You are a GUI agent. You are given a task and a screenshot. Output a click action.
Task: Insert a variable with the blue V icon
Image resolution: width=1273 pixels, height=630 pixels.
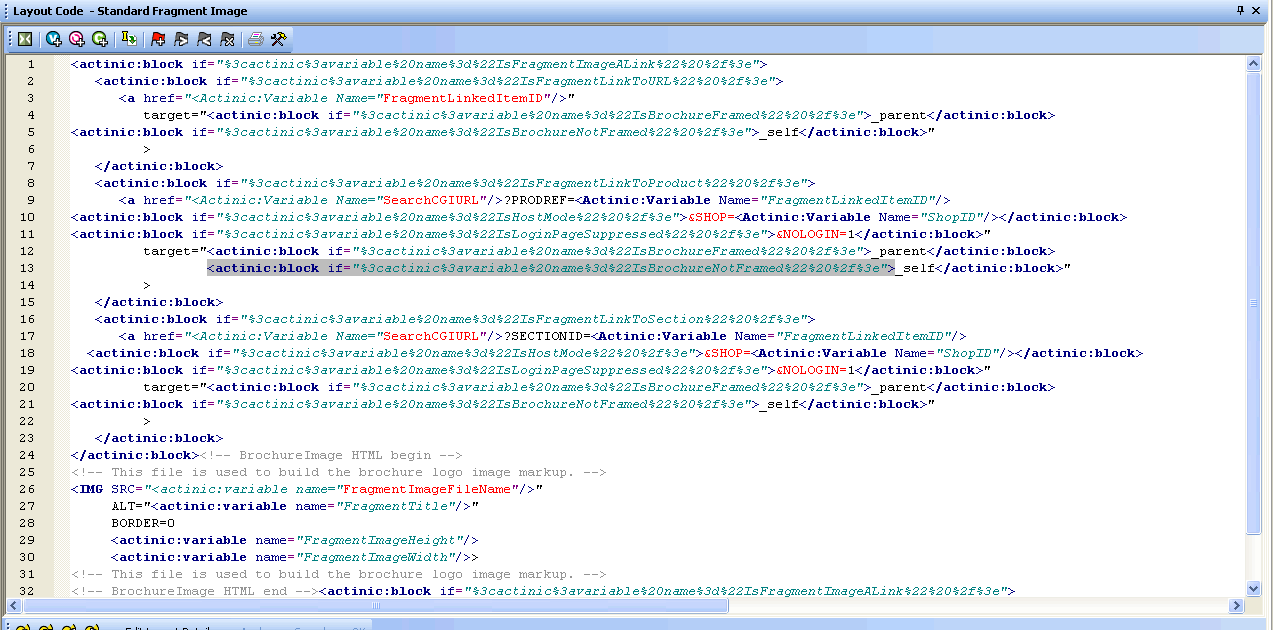pos(54,39)
